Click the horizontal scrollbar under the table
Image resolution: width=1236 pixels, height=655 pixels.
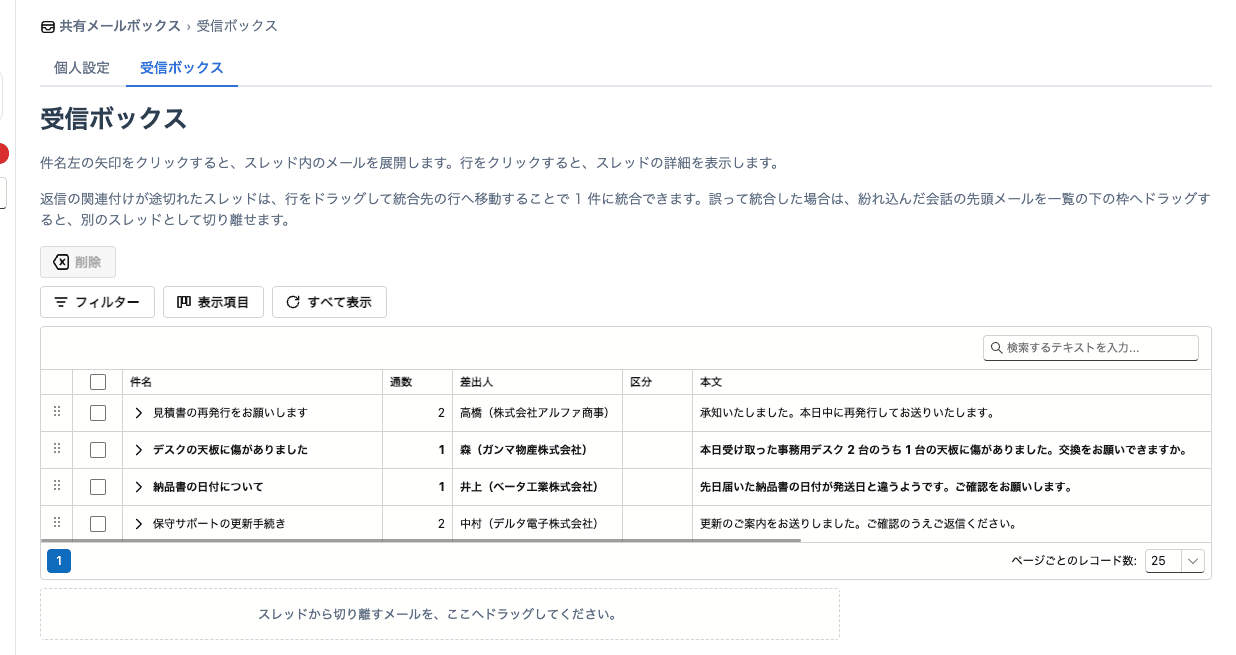pyautogui.click(x=421, y=541)
